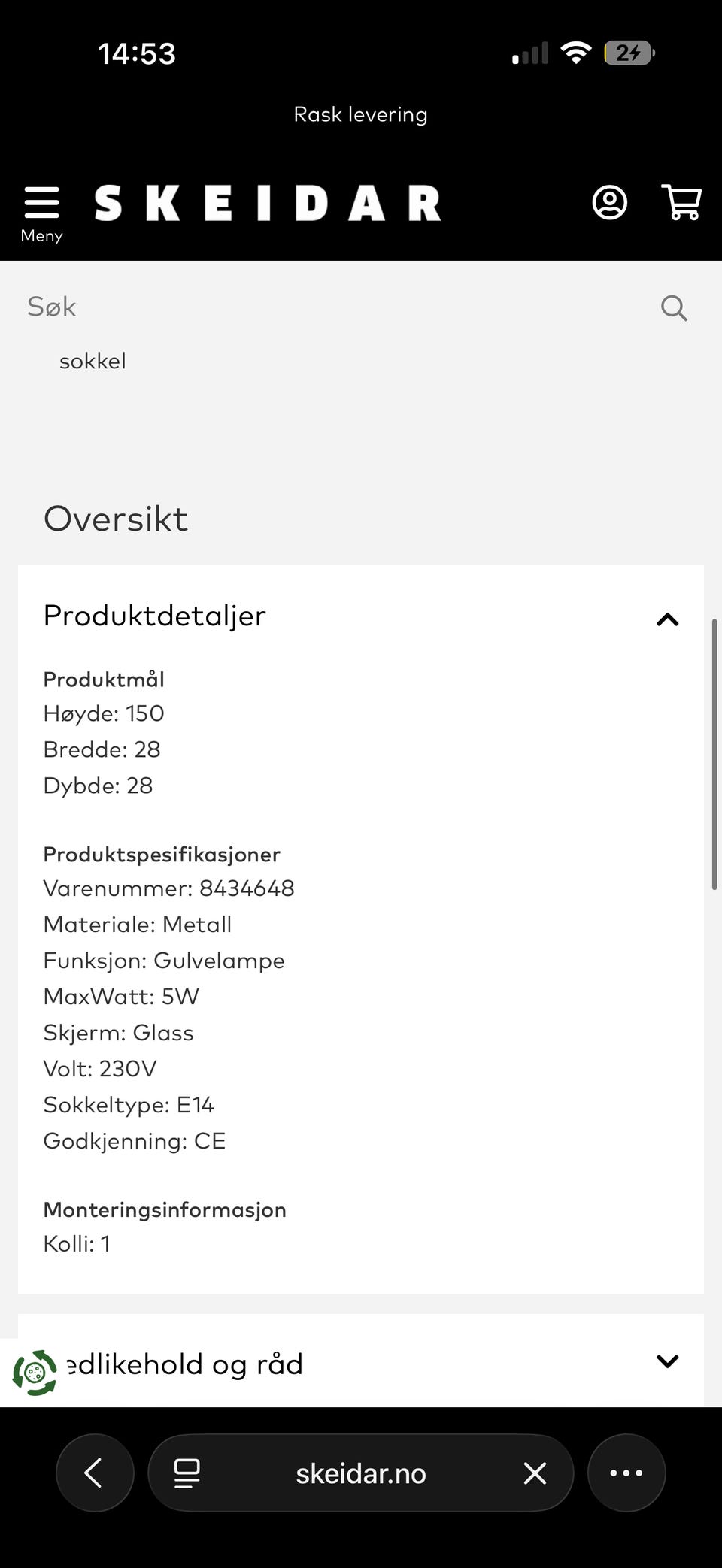Open the browser three-dots more menu
The image size is (722, 1568).
point(626,1473)
